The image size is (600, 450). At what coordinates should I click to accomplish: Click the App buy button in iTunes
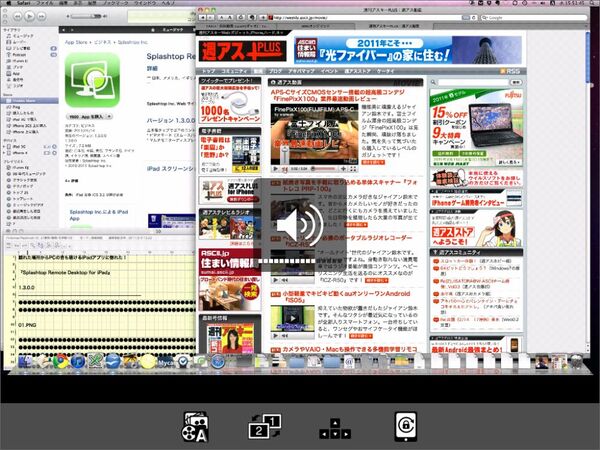86,116
